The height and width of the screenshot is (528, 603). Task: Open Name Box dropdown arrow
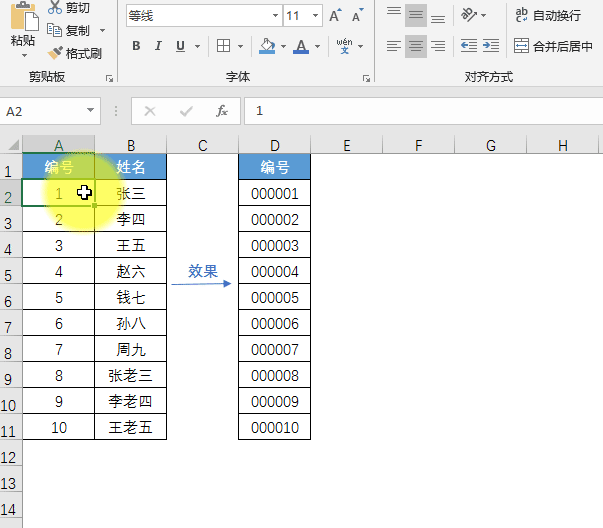[x=90, y=111]
